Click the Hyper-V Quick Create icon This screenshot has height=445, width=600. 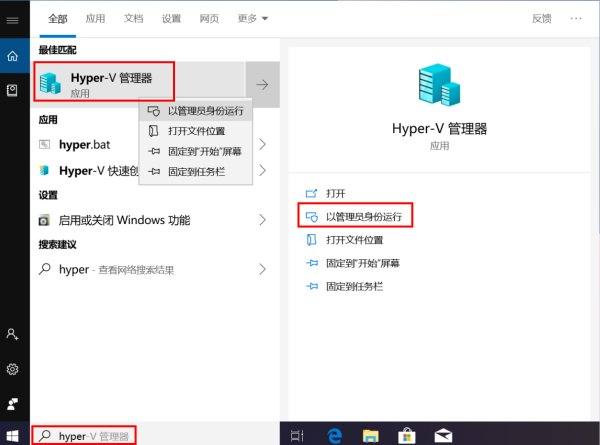click(x=44, y=170)
